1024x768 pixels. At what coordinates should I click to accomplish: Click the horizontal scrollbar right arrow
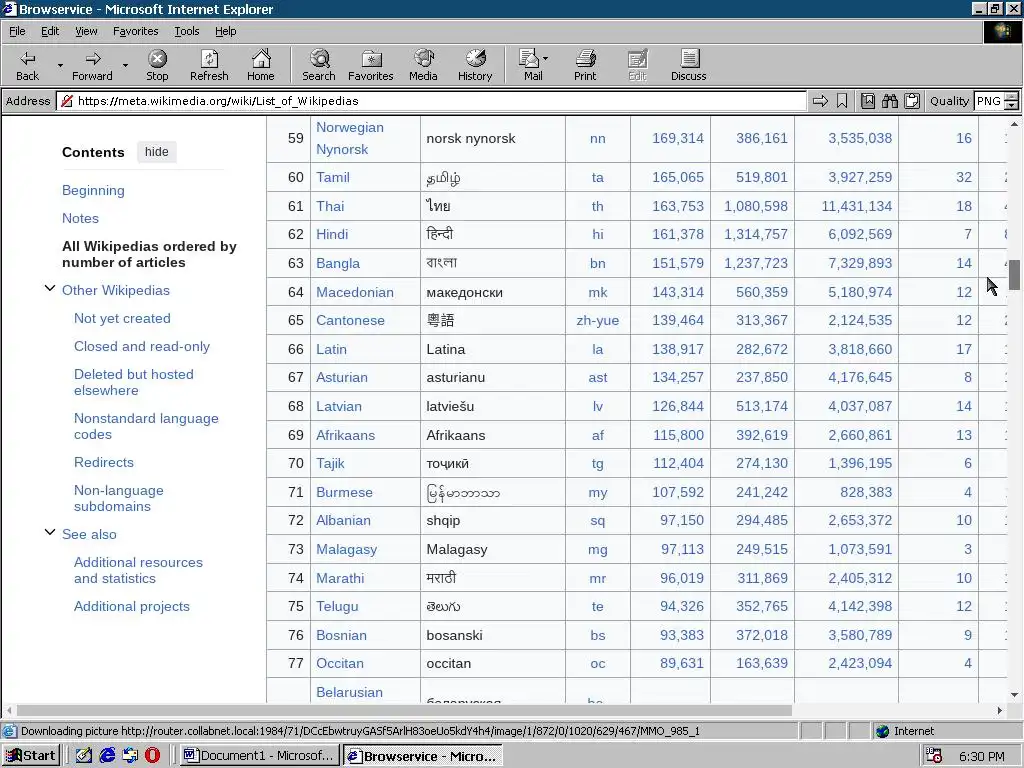pyautogui.click(x=1000, y=710)
